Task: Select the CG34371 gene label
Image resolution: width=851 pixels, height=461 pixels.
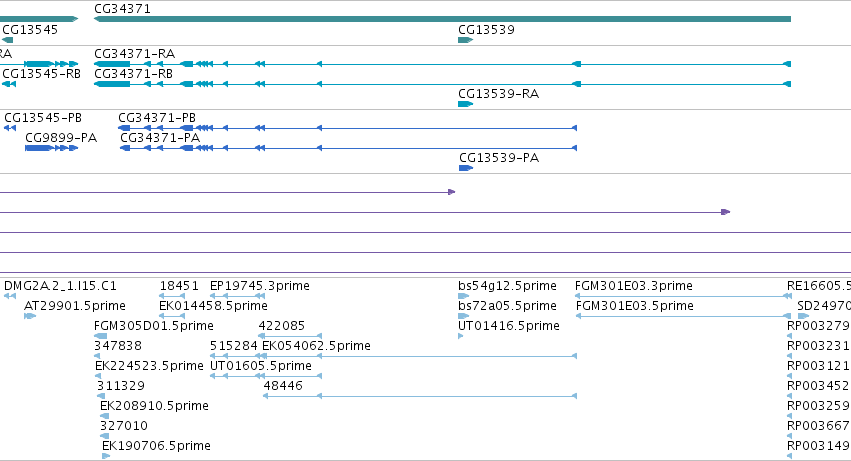Action: click(x=122, y=9)
